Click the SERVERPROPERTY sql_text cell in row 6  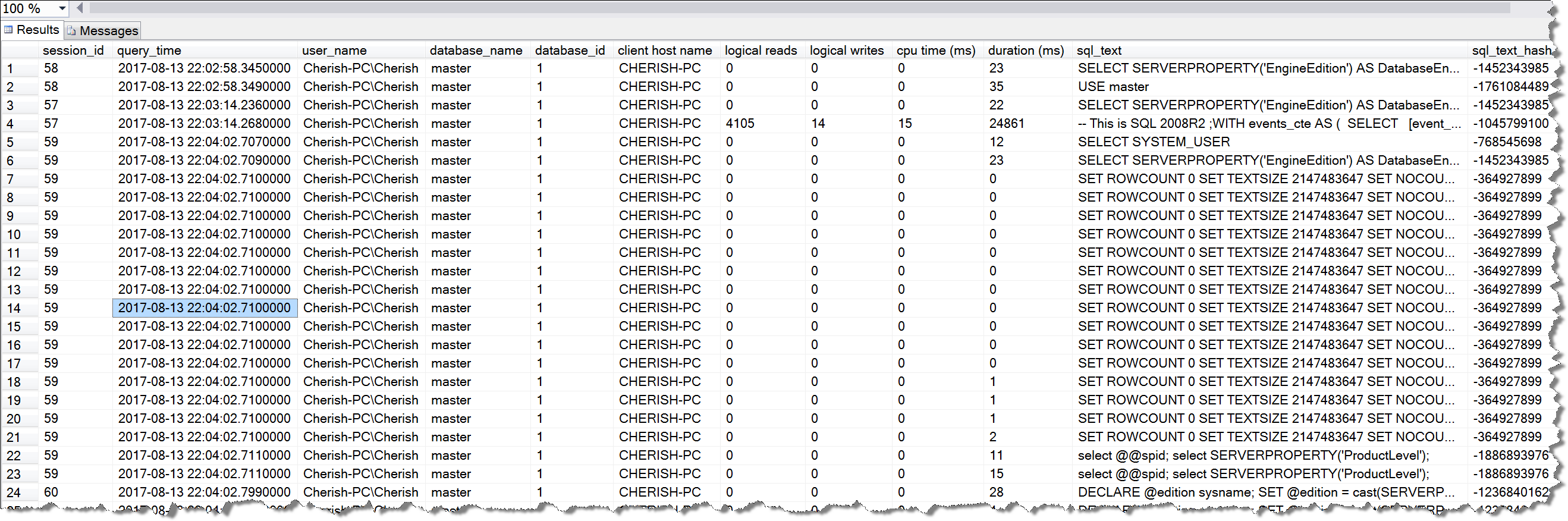pos(1269,161)
